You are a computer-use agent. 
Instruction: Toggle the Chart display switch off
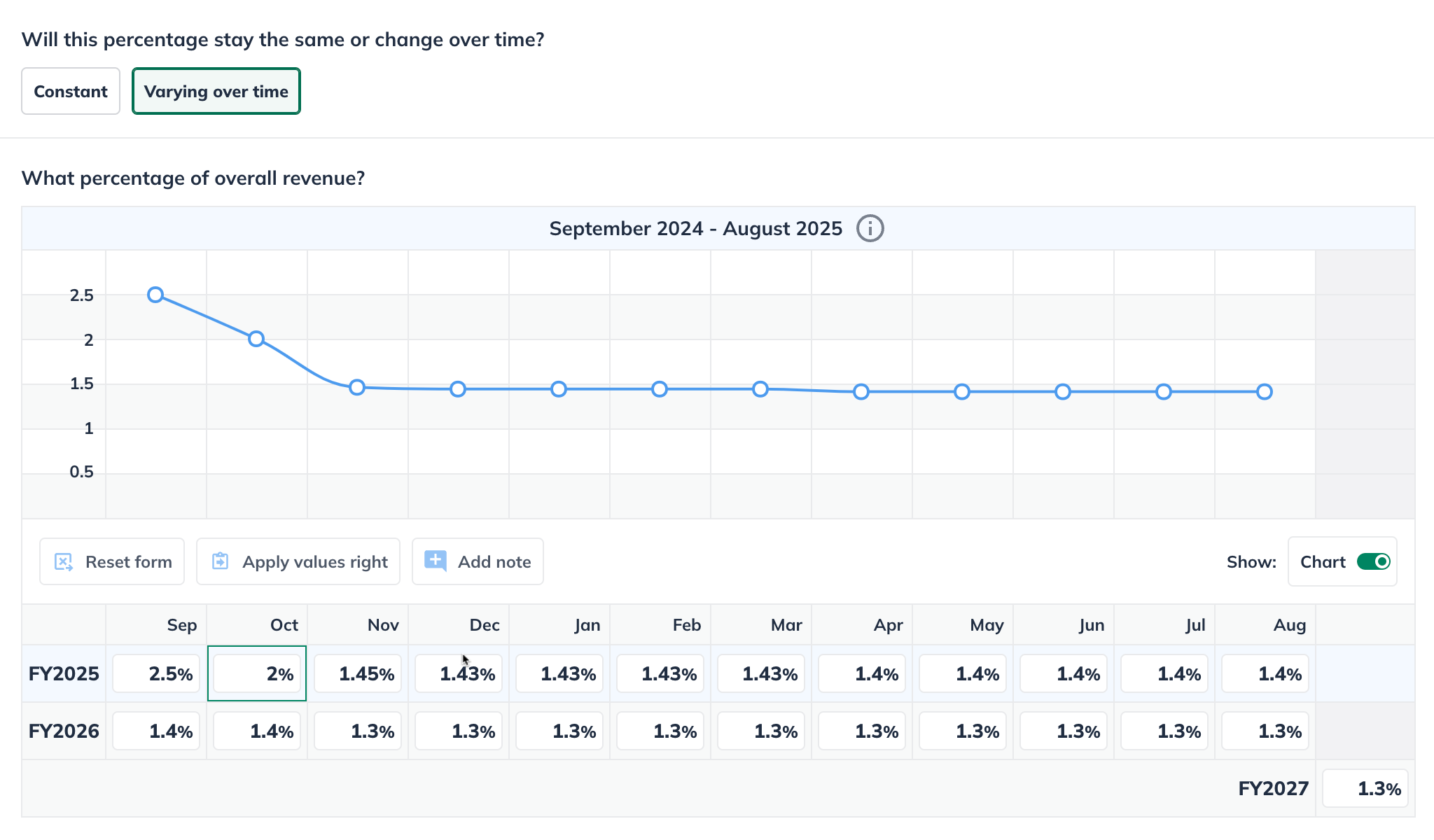[1373, 561]
